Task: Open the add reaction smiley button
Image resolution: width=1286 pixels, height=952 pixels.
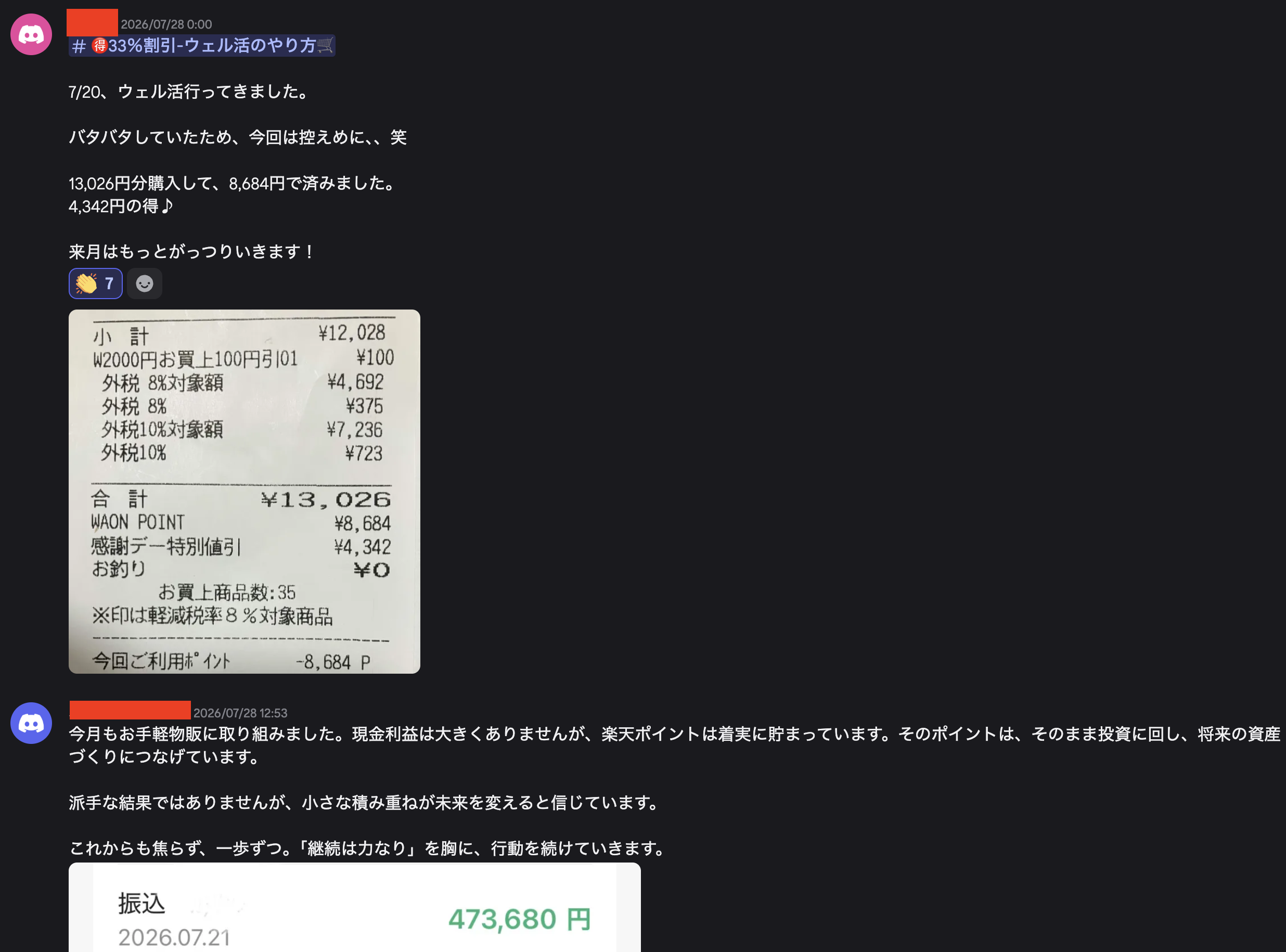Action: tap(145, 284)
